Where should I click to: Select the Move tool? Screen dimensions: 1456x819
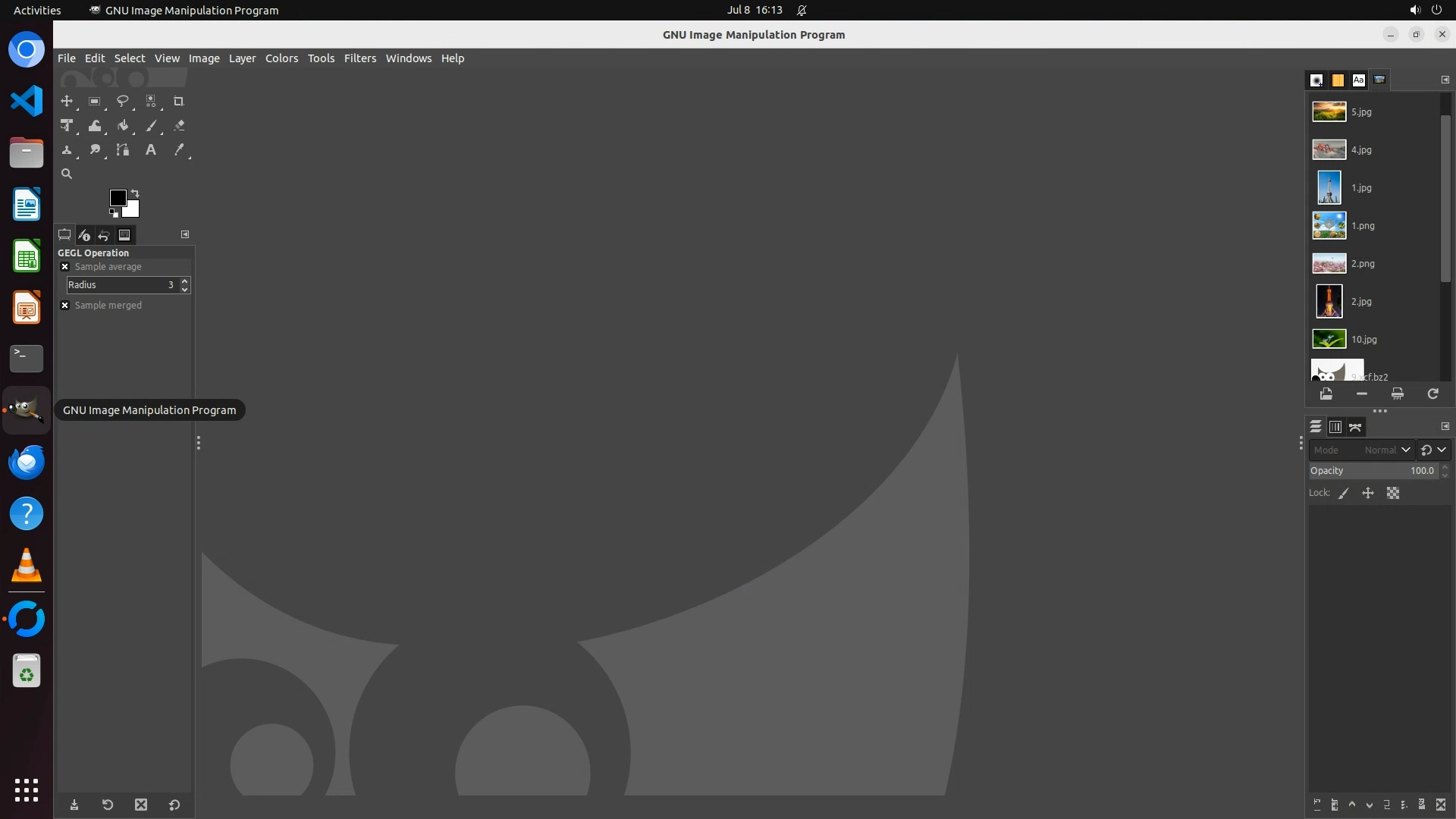[x=67, y=101]
